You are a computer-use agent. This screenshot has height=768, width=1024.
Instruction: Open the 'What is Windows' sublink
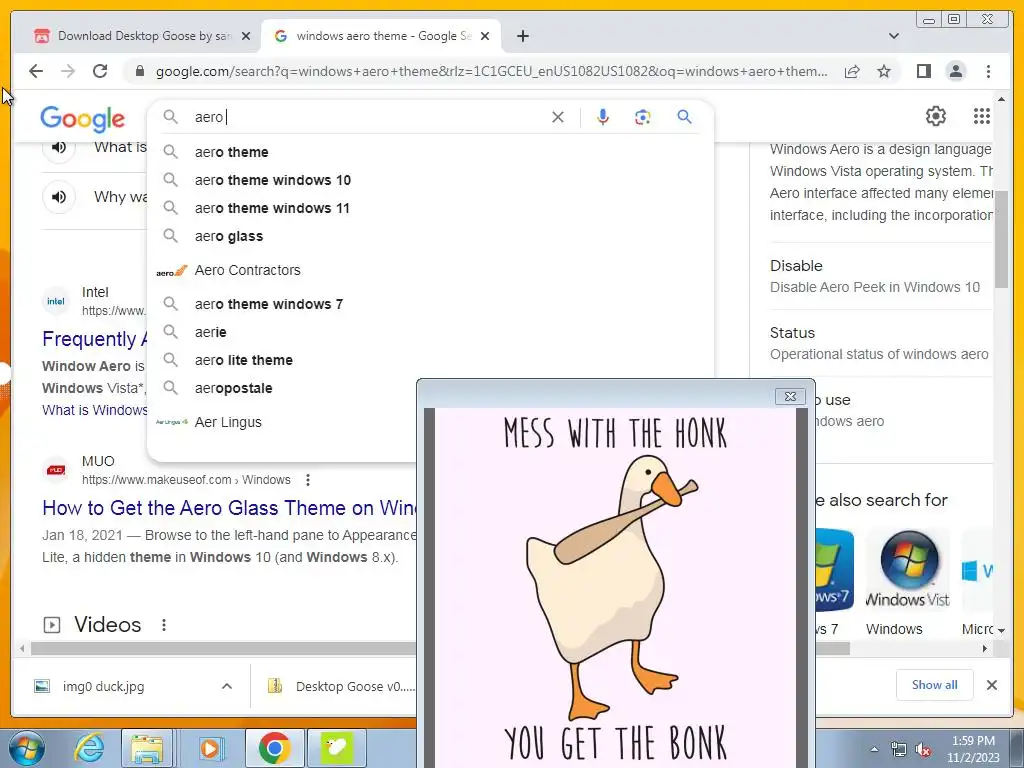point(95,410)
